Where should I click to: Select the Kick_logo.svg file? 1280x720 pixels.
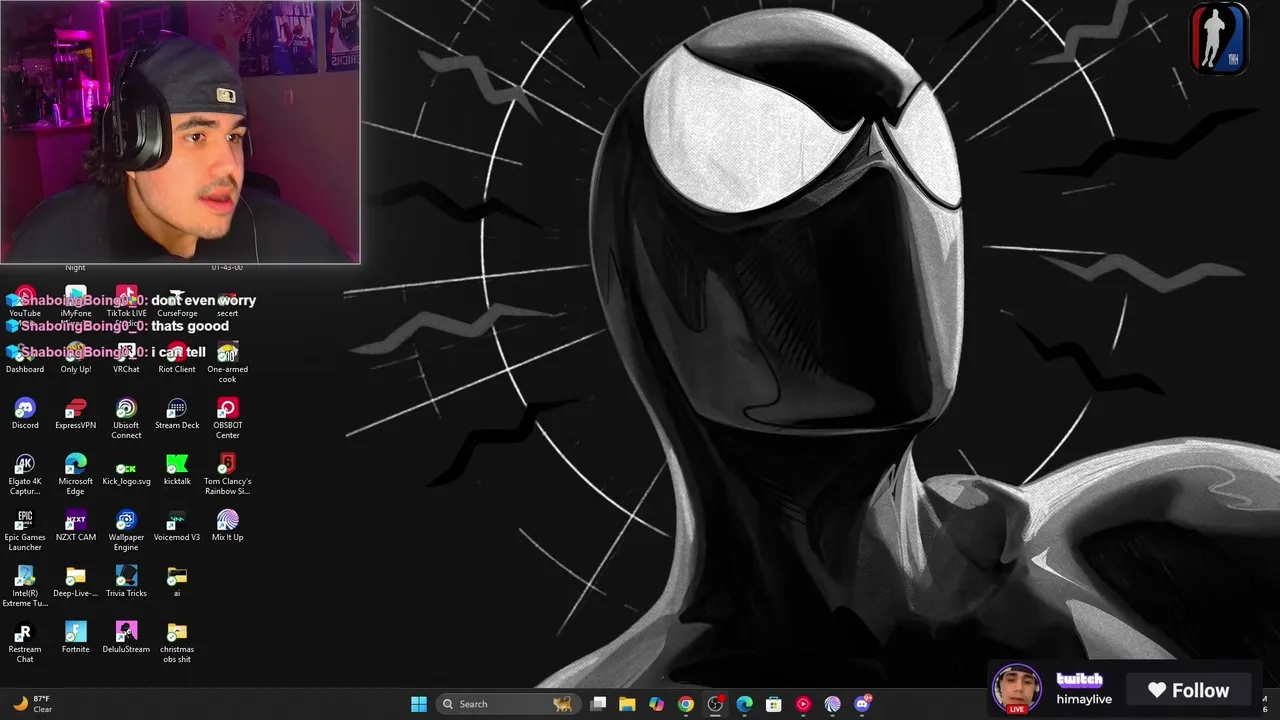tap(126, 470)
